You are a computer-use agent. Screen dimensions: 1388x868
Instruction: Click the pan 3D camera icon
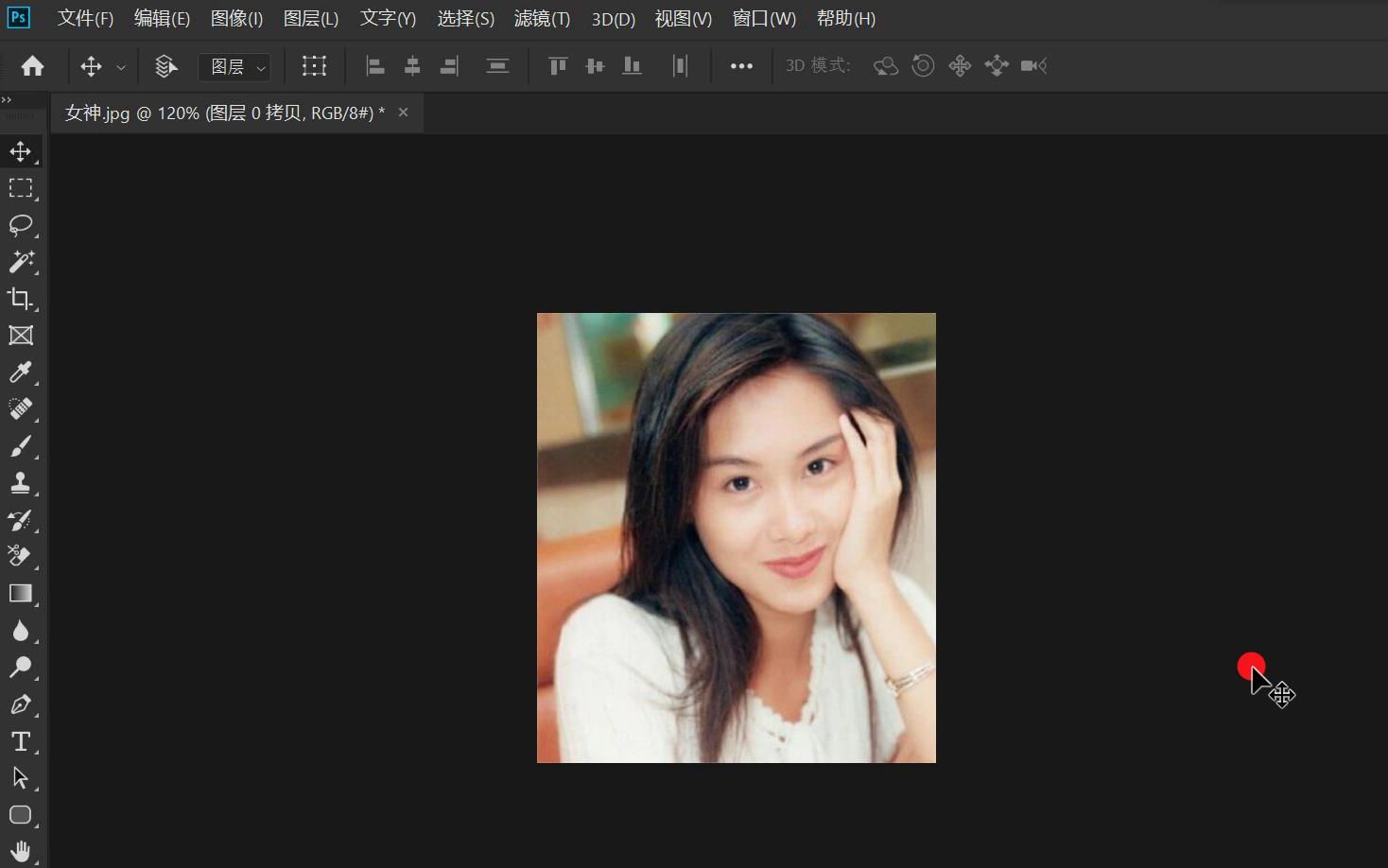pos(960,66)
